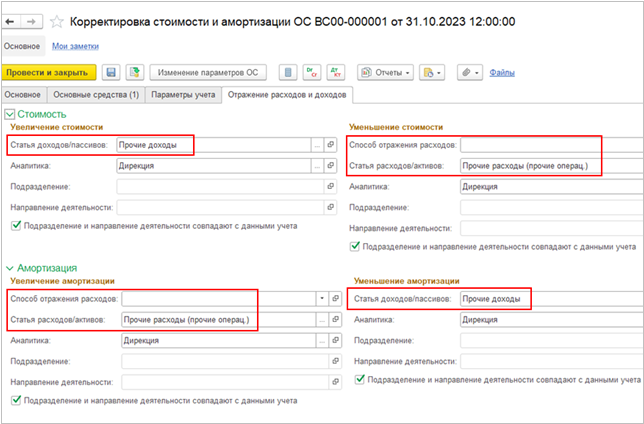Toggle the matching-data checkbox under Увеличение стоимости
The width and height of the screenshot is (644, 424).
pos(16,226)
